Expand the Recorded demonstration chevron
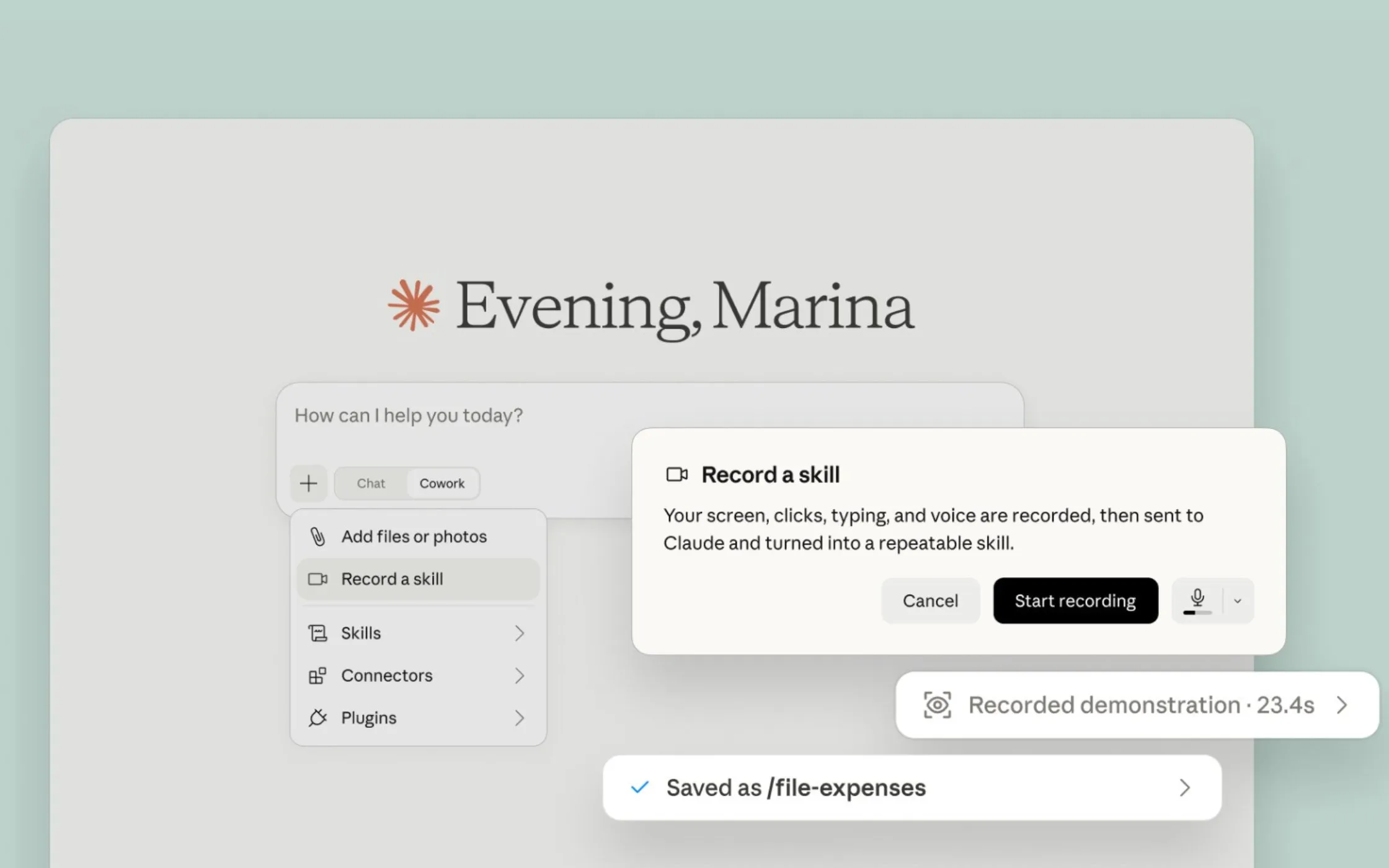The width and height of the screenshot is (1389, 868). point(1342,705)
